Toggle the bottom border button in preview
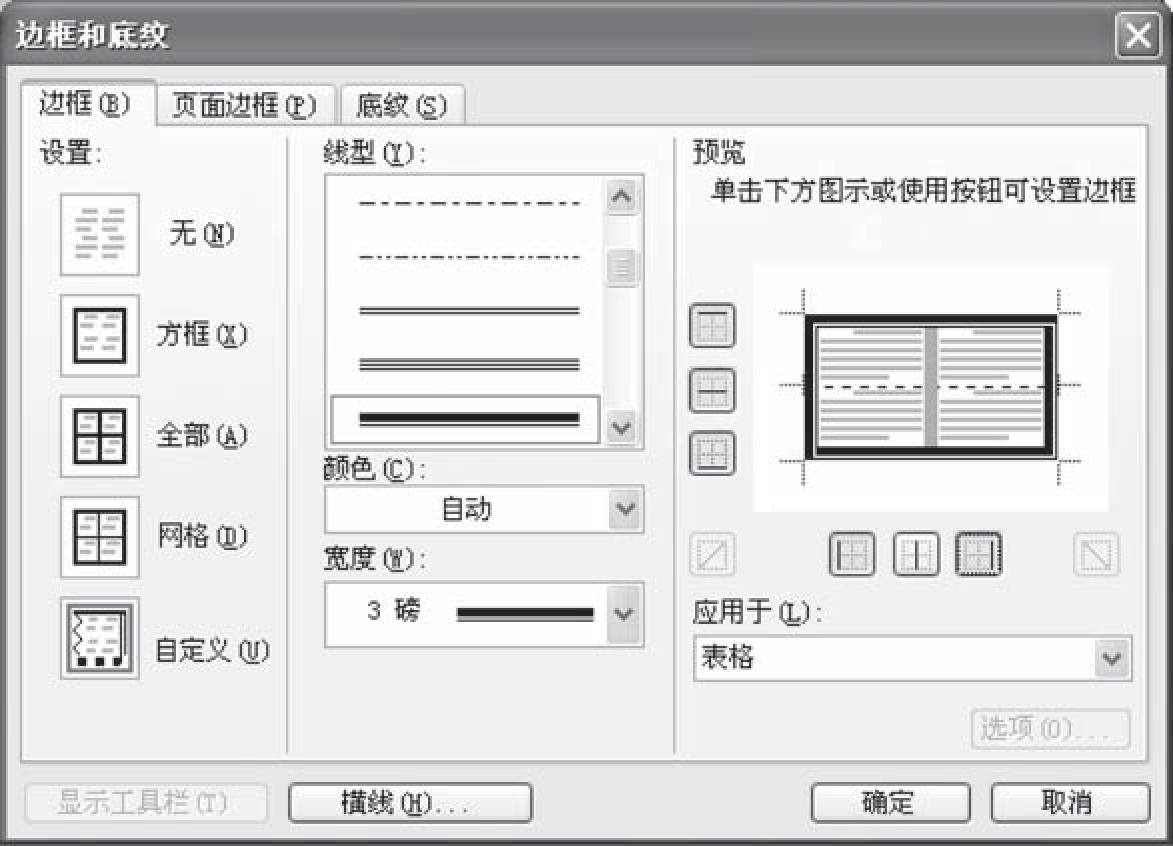 pos(711,453)
